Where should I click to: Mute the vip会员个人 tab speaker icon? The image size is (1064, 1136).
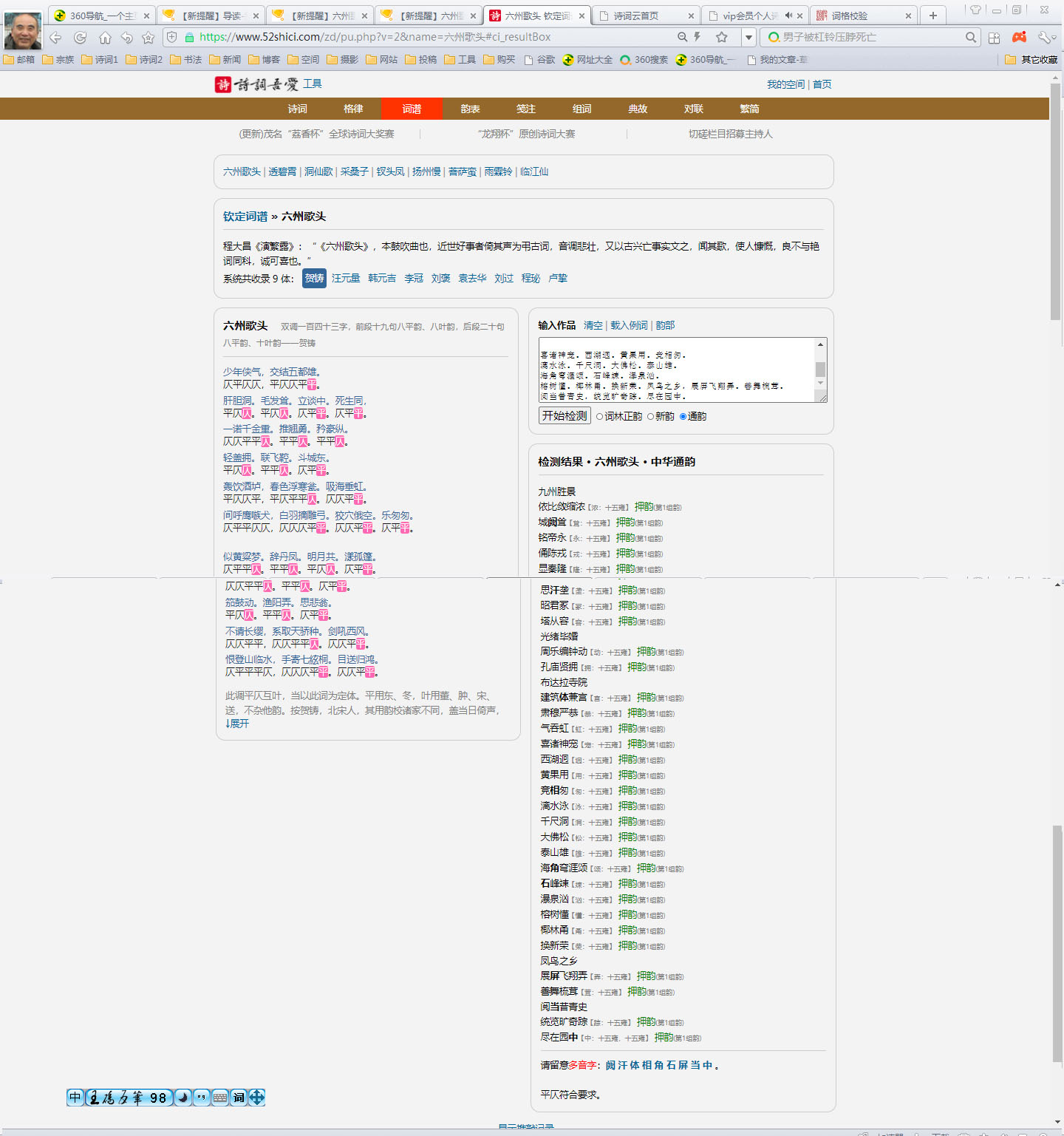(x=788, y=16)
